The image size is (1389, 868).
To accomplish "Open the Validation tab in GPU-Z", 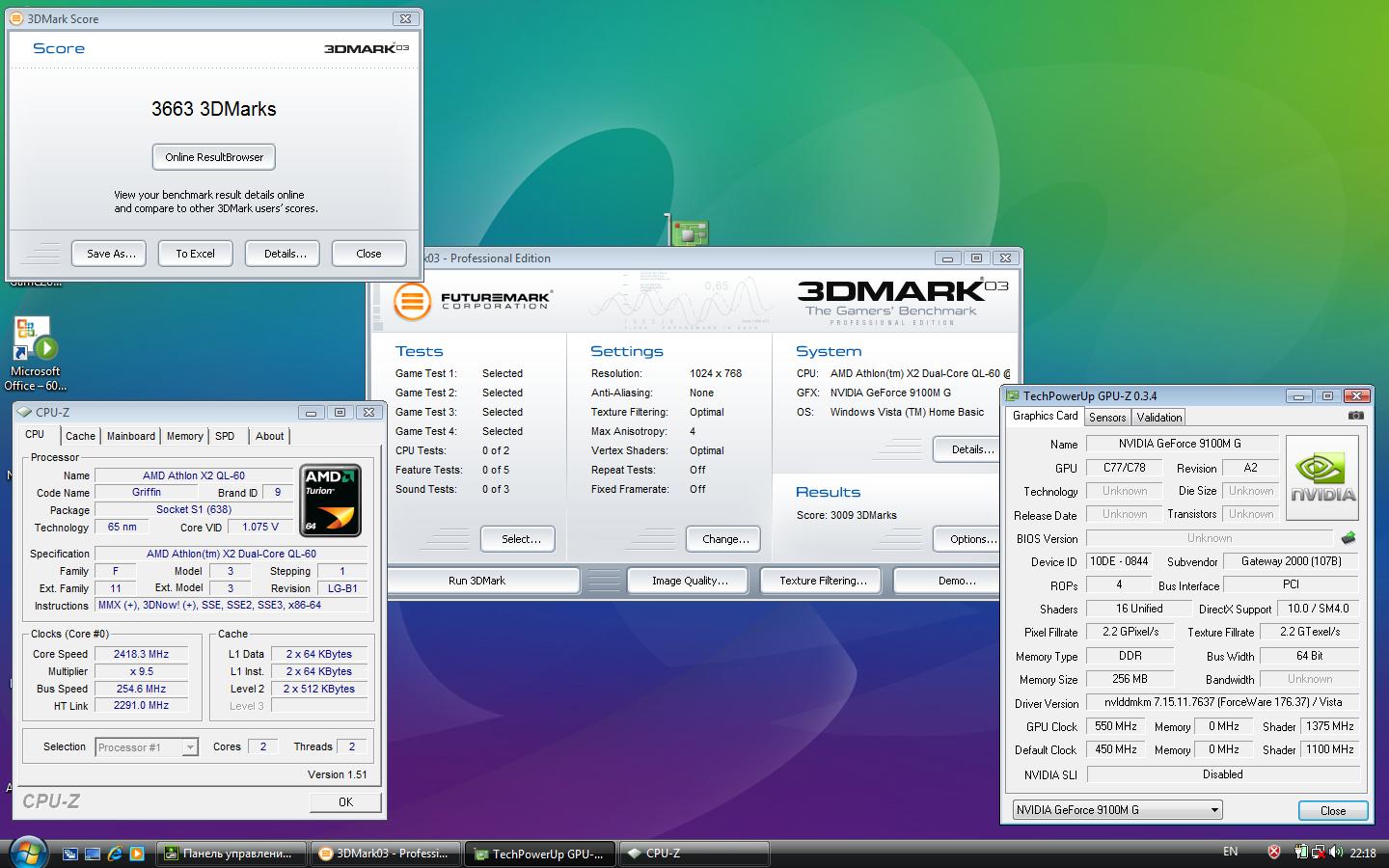I will [1158, 418].
